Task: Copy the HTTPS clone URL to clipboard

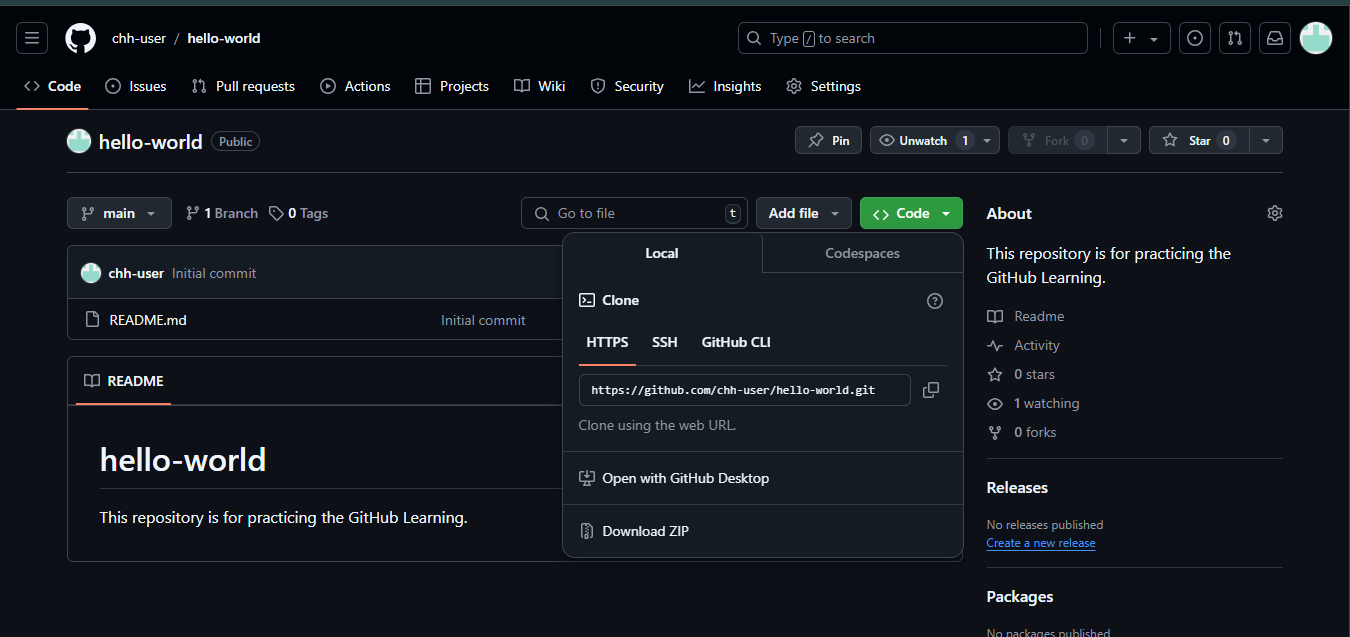Action: tap(930, 390)
